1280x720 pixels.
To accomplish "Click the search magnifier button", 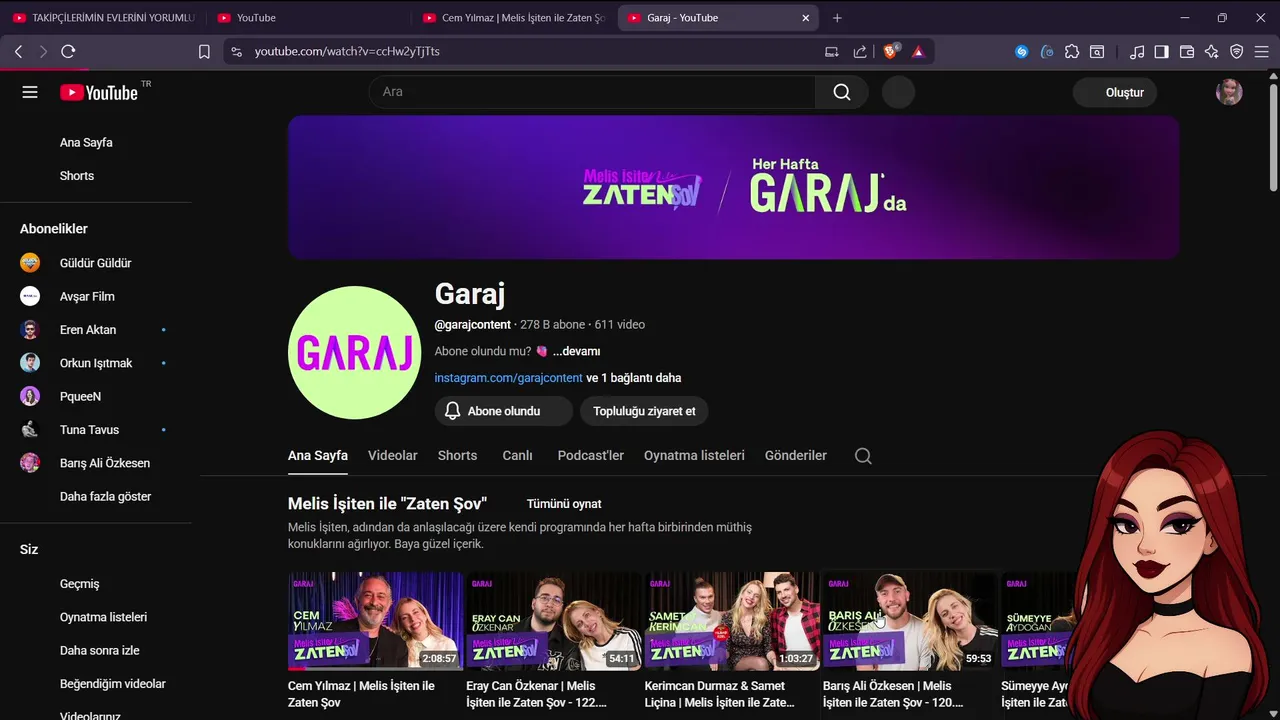I will (x=842, y=92).
